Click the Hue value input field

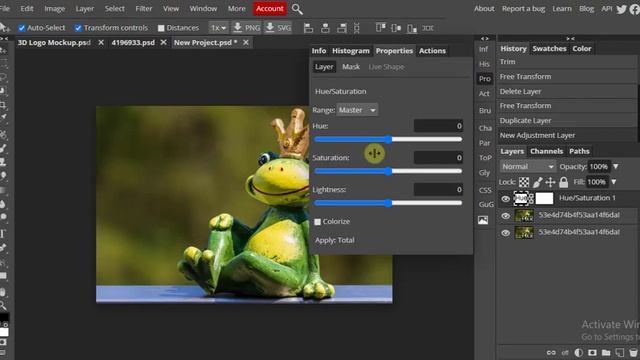438,126
